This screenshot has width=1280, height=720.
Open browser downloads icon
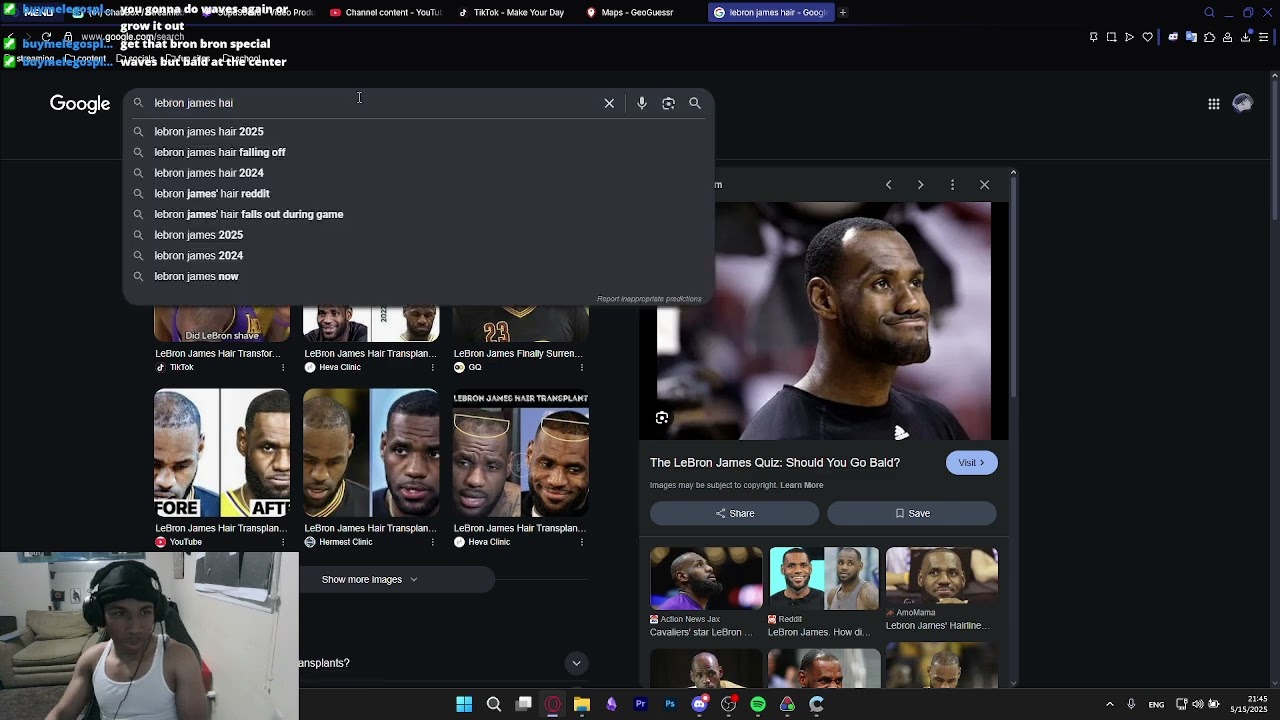click(x=1246, y=37)
